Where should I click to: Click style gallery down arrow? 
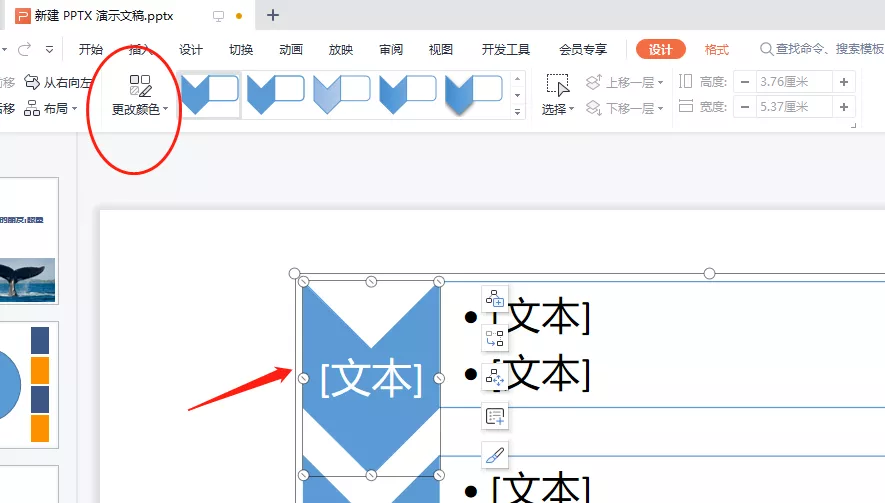click(x=518, y=95)
